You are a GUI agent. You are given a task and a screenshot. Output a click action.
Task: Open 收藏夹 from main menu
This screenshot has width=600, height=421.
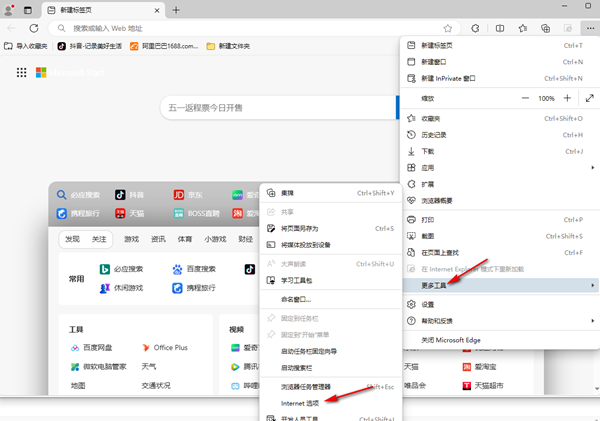500,119
